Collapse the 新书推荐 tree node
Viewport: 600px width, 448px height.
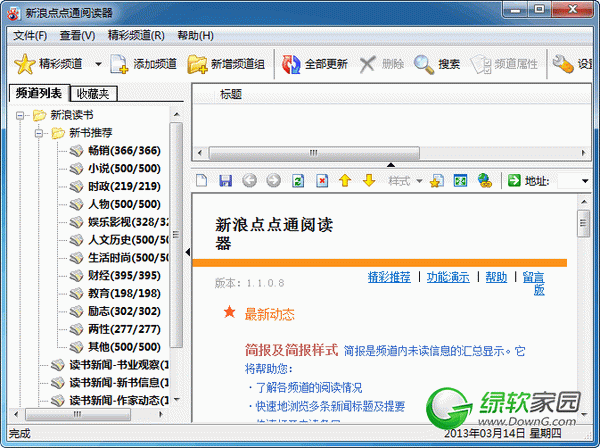pos(39,133)
